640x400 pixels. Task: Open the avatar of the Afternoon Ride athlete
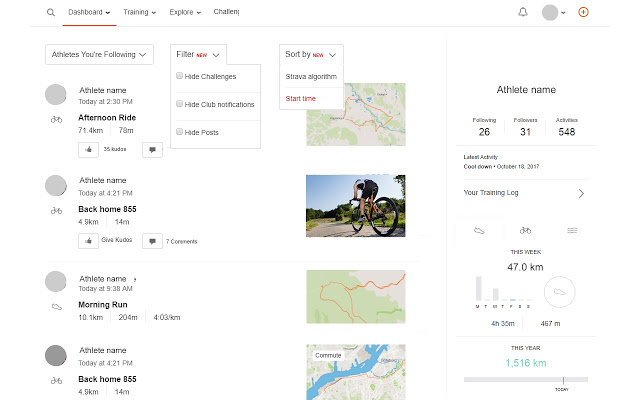(56, 95)
